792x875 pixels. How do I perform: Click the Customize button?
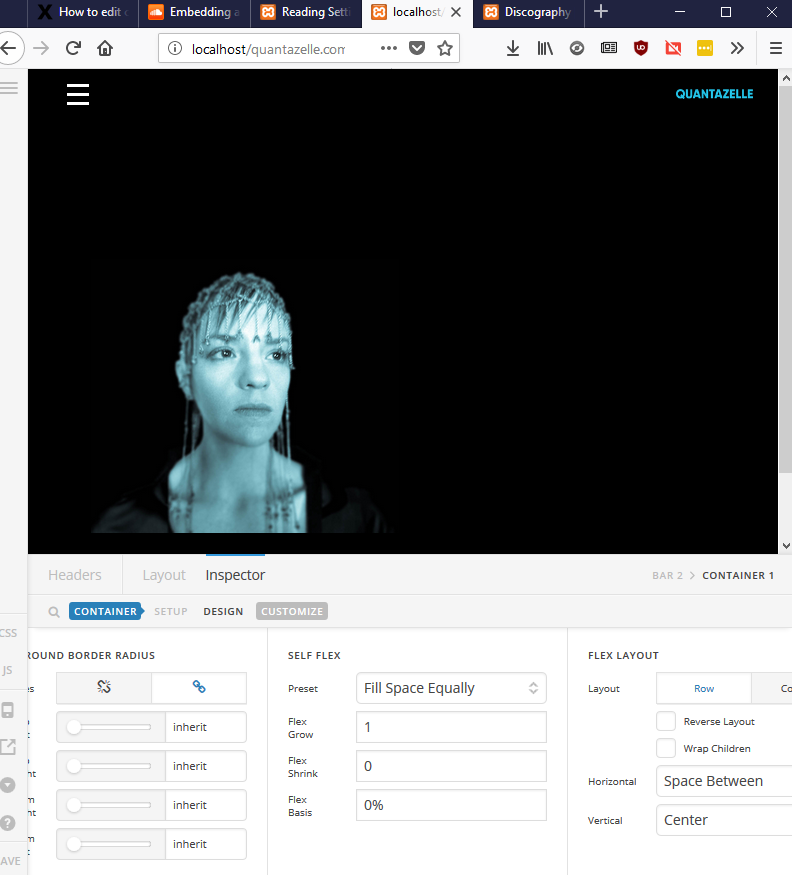click(x=292, y=611)
